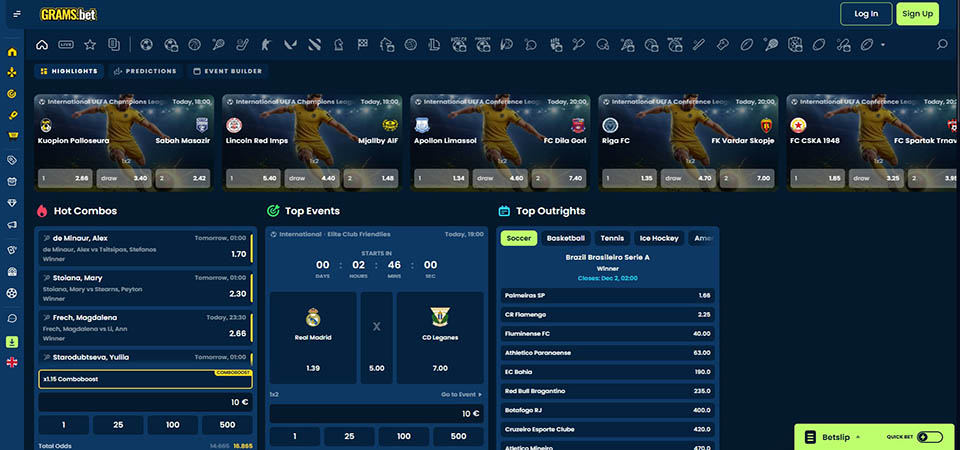The image size is (960, 450).
Task: Switch to Event Builder tab
Action: coord(228,71)
